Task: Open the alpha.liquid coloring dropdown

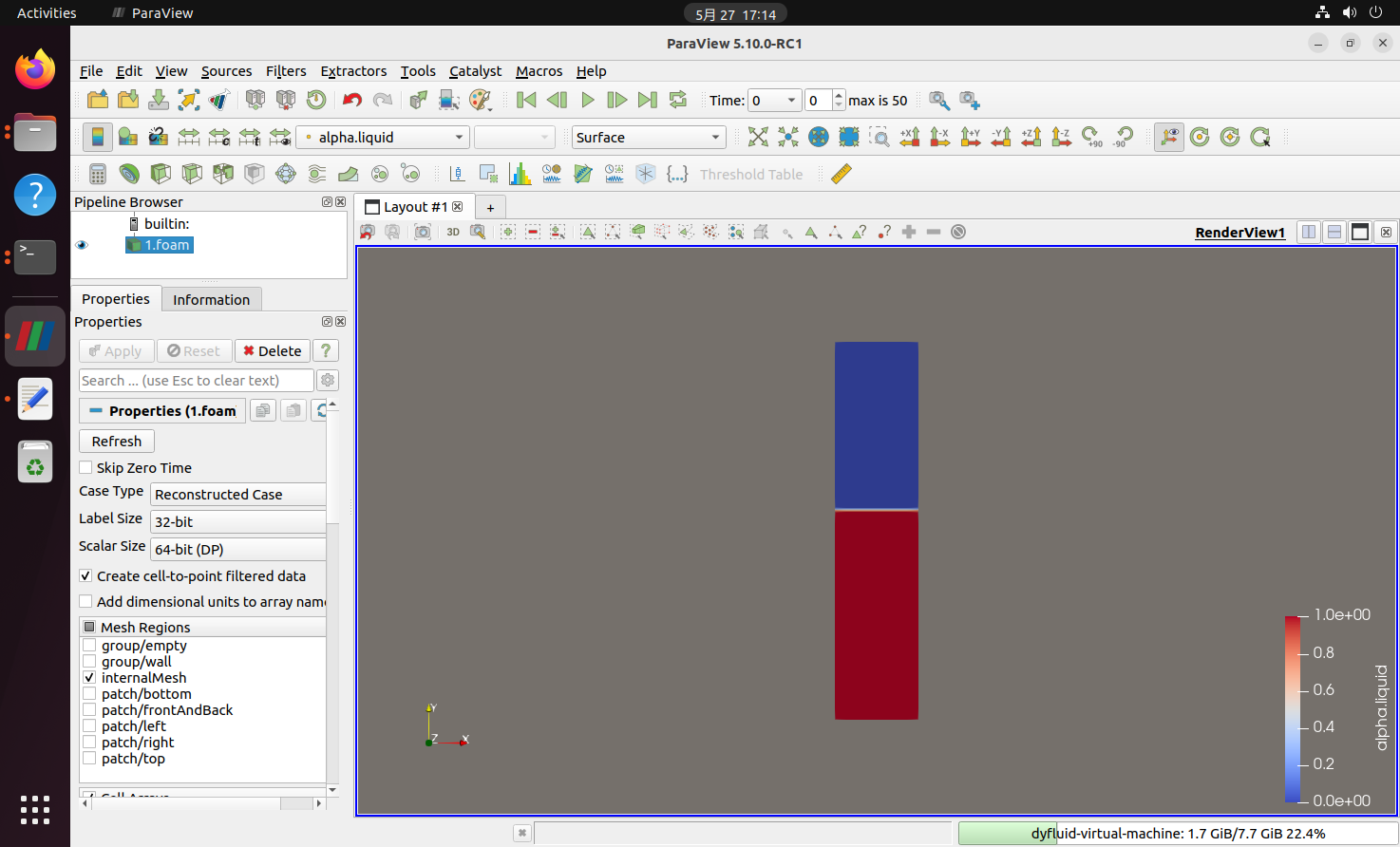Action: tap(383, 137)
